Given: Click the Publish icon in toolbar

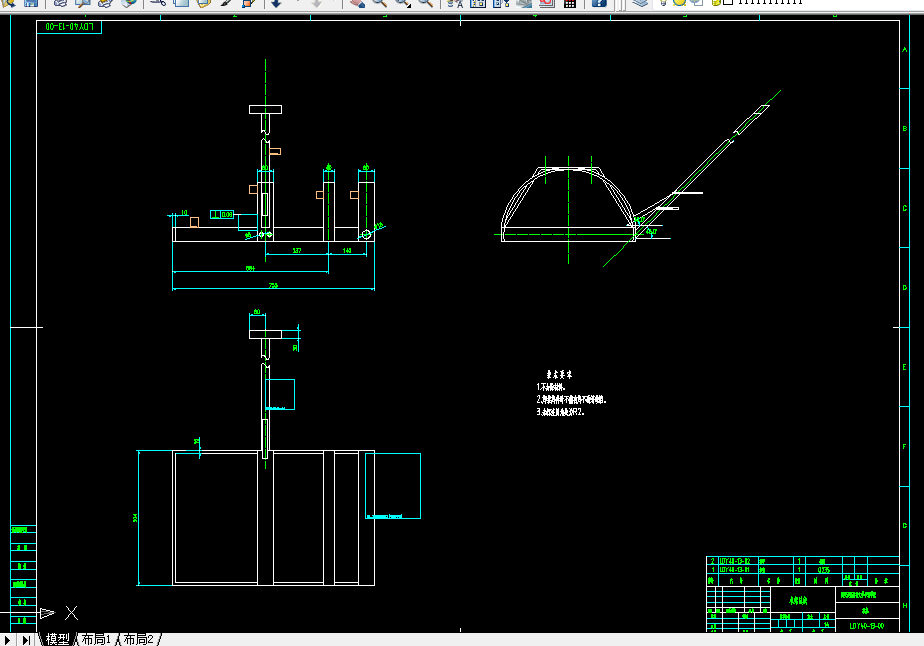Looking at the screenshot, I should click(105, 3).
